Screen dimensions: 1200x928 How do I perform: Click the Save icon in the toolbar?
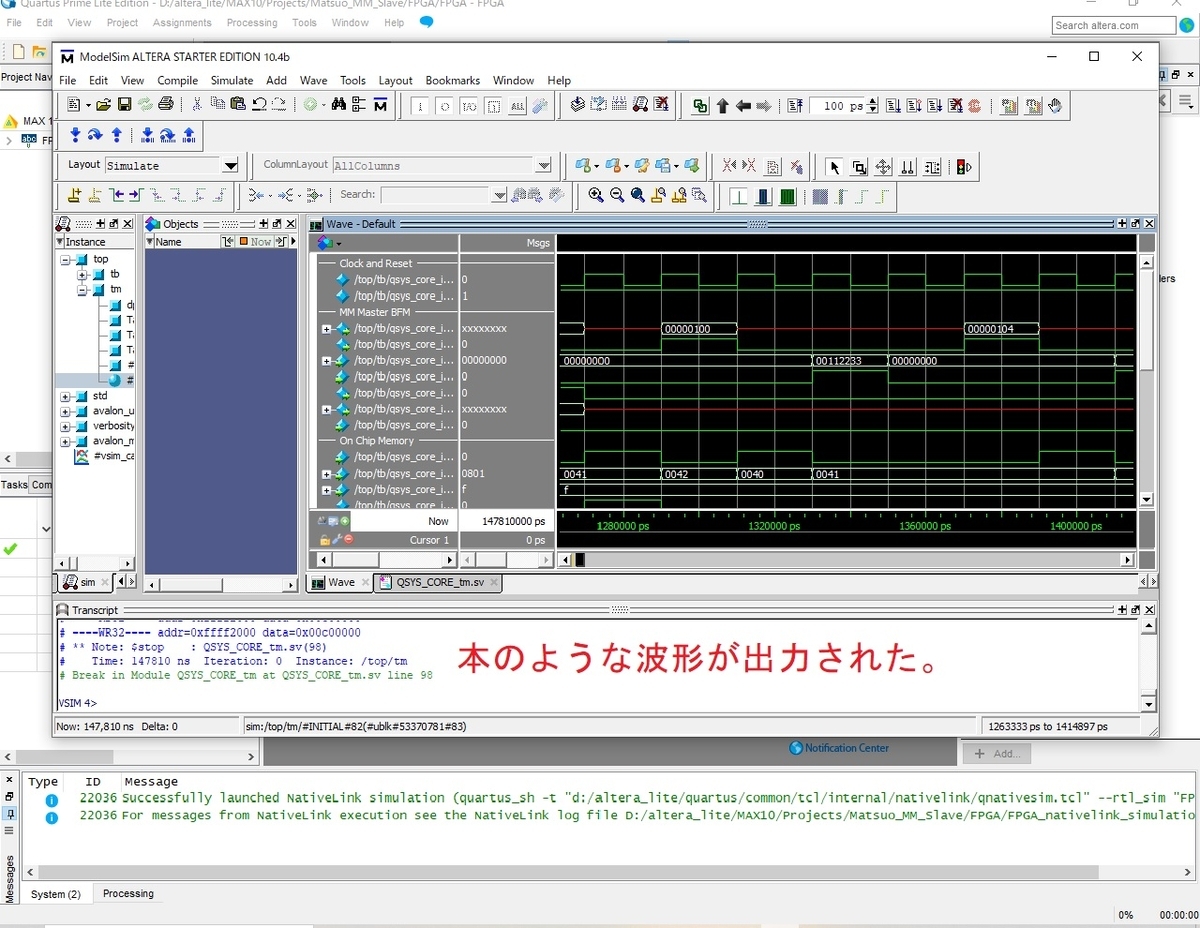click(125, 104)
